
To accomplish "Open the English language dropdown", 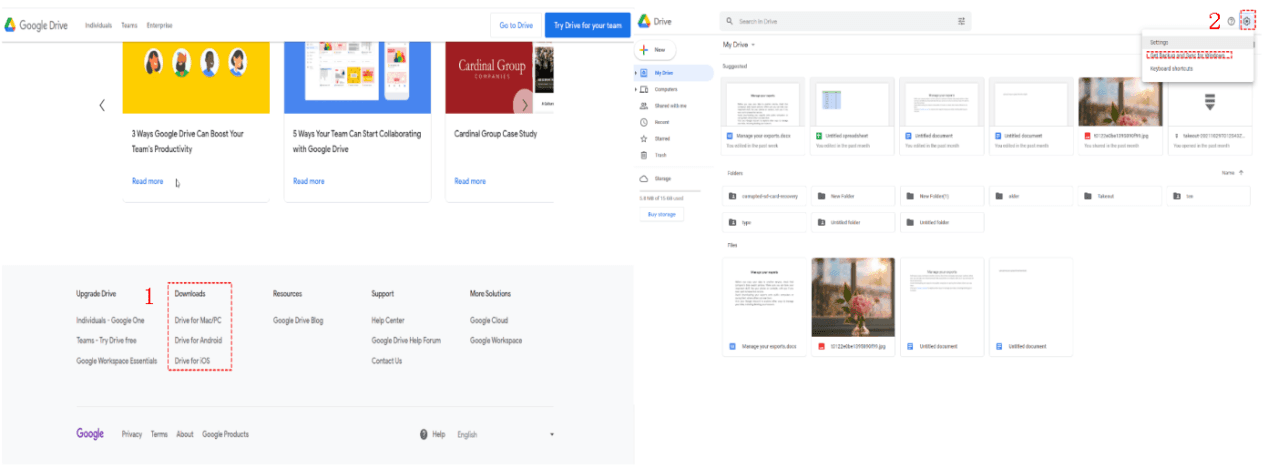I will pyautogui.click(x=505, y=434).
